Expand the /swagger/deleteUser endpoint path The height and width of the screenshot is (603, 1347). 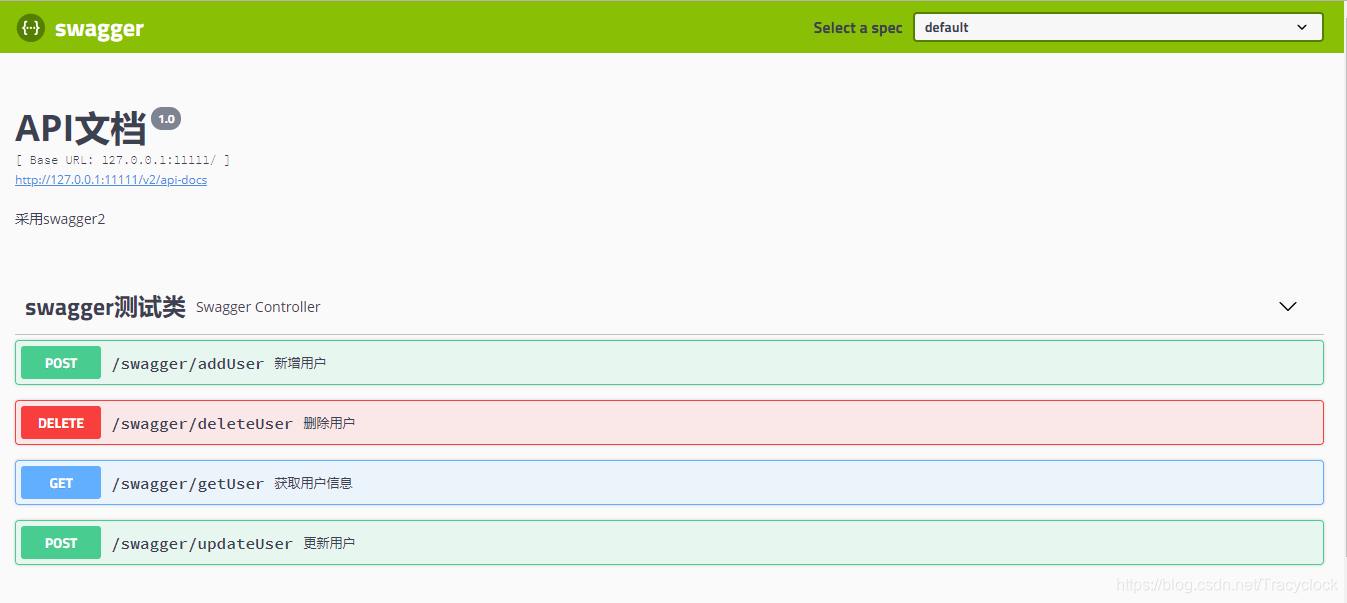coord(202,424)
